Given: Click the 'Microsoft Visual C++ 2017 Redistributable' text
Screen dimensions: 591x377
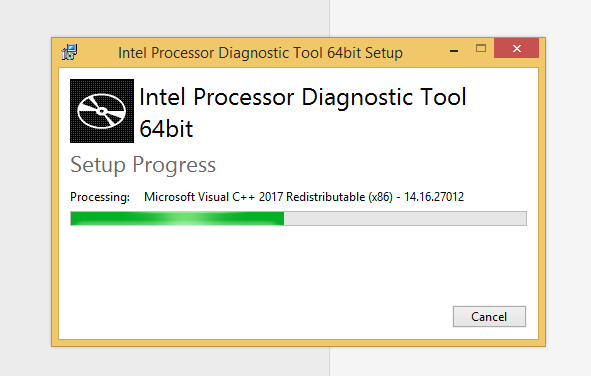Looking at the screenshot, I should [254, 197].
